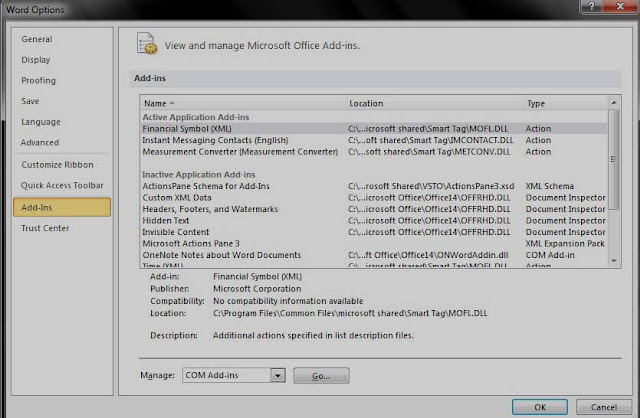
Task: Select OneNote Notes about Word Documents row
Action: (x=373, y=255)
